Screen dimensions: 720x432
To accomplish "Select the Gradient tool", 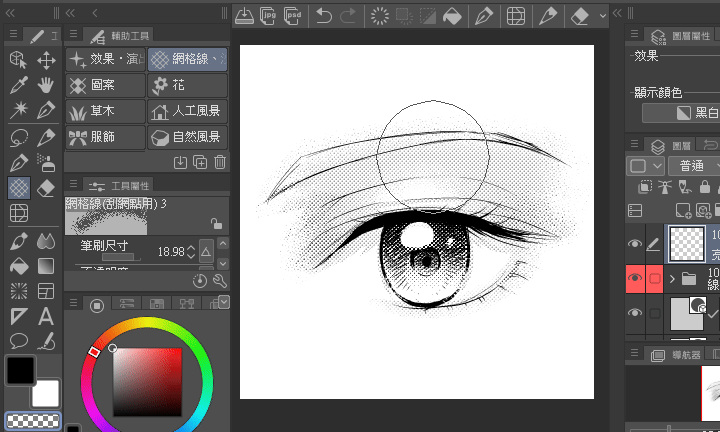I will 46,265.
